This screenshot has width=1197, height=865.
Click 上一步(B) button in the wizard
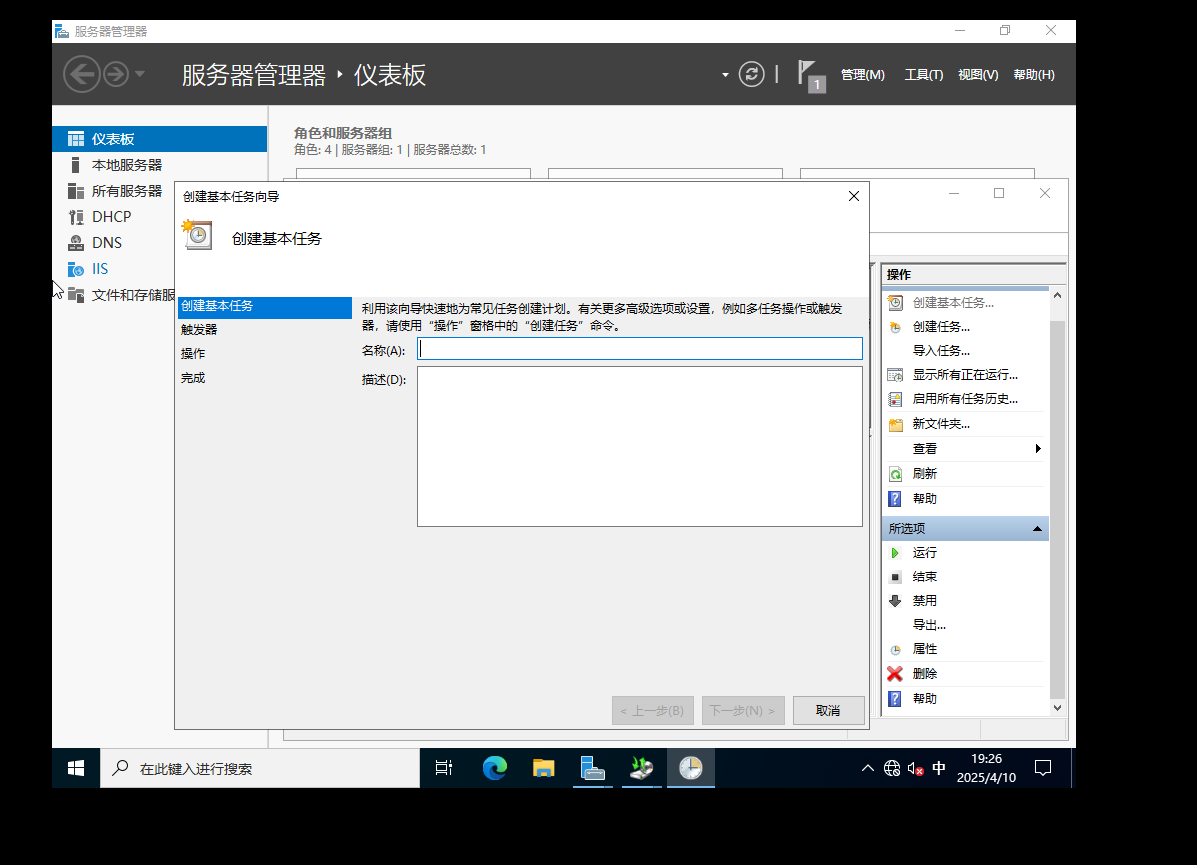coord(653,711)
